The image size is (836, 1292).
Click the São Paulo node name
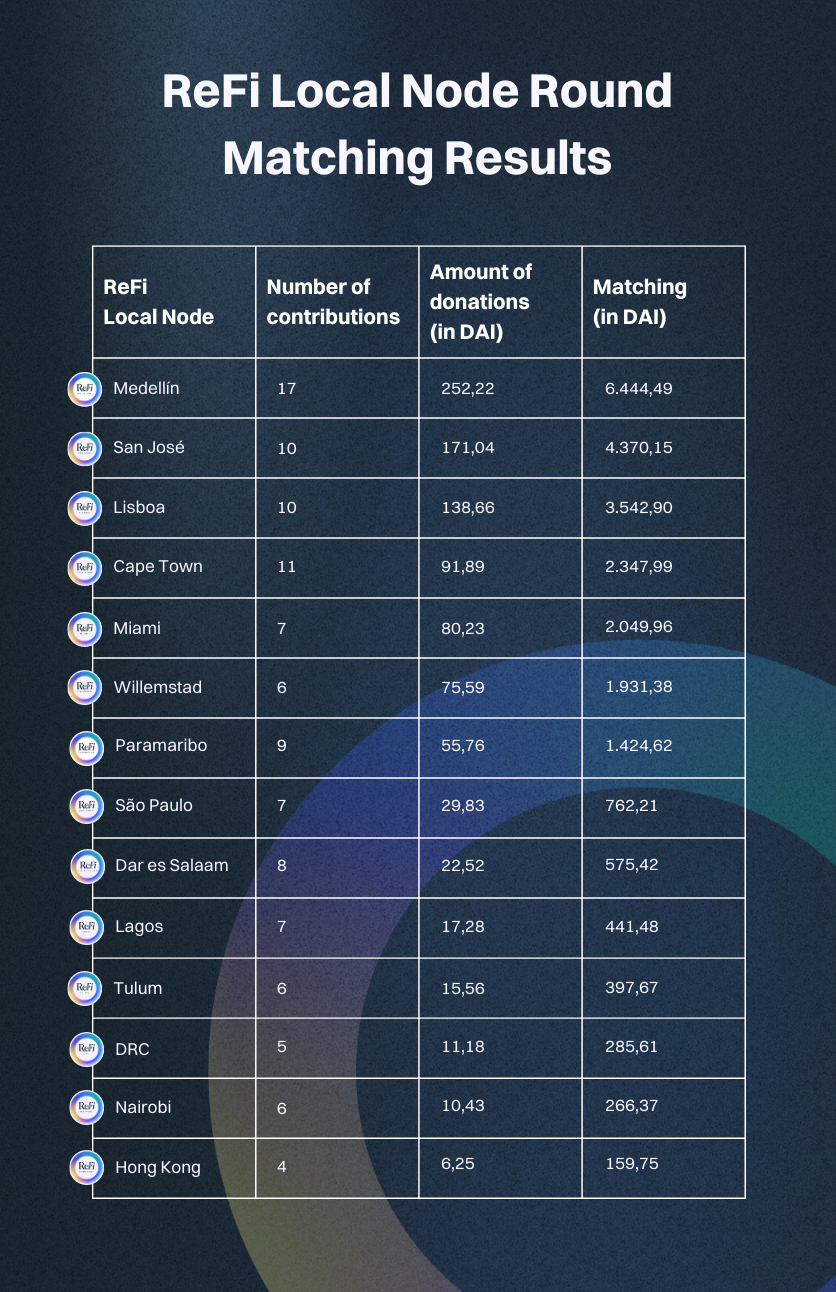[154, 805]
